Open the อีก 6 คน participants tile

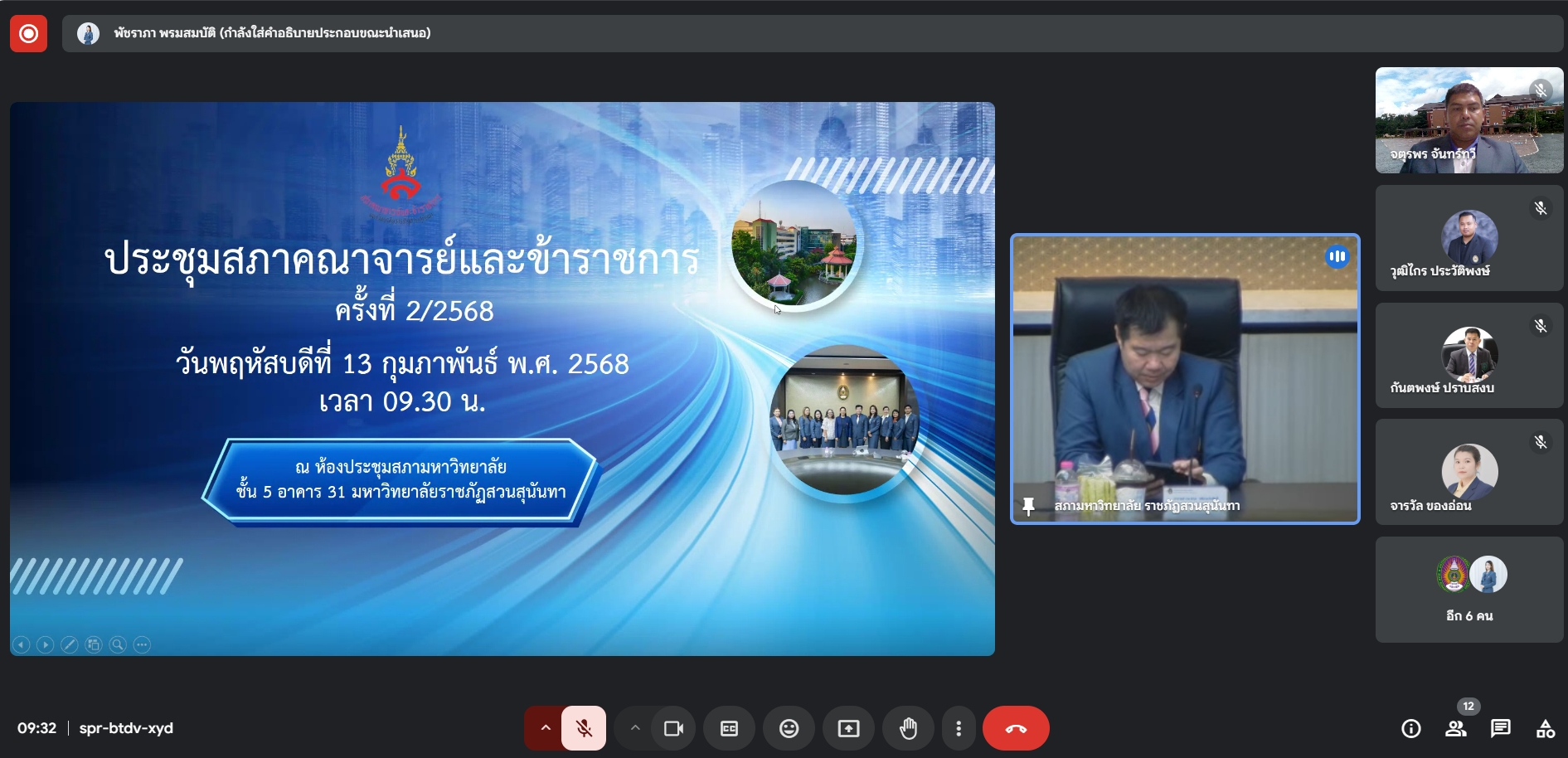[1468, 589]
